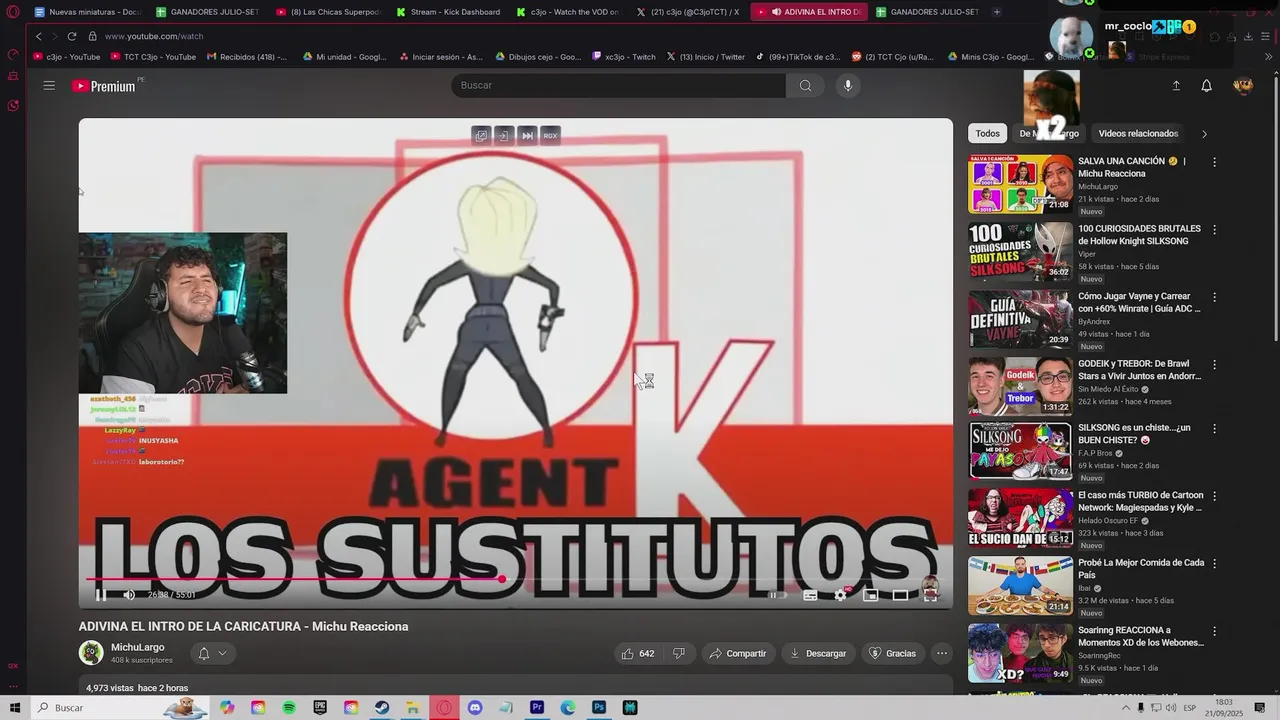
Task: Click Opera logo menu icon
Action: [13, 12]
